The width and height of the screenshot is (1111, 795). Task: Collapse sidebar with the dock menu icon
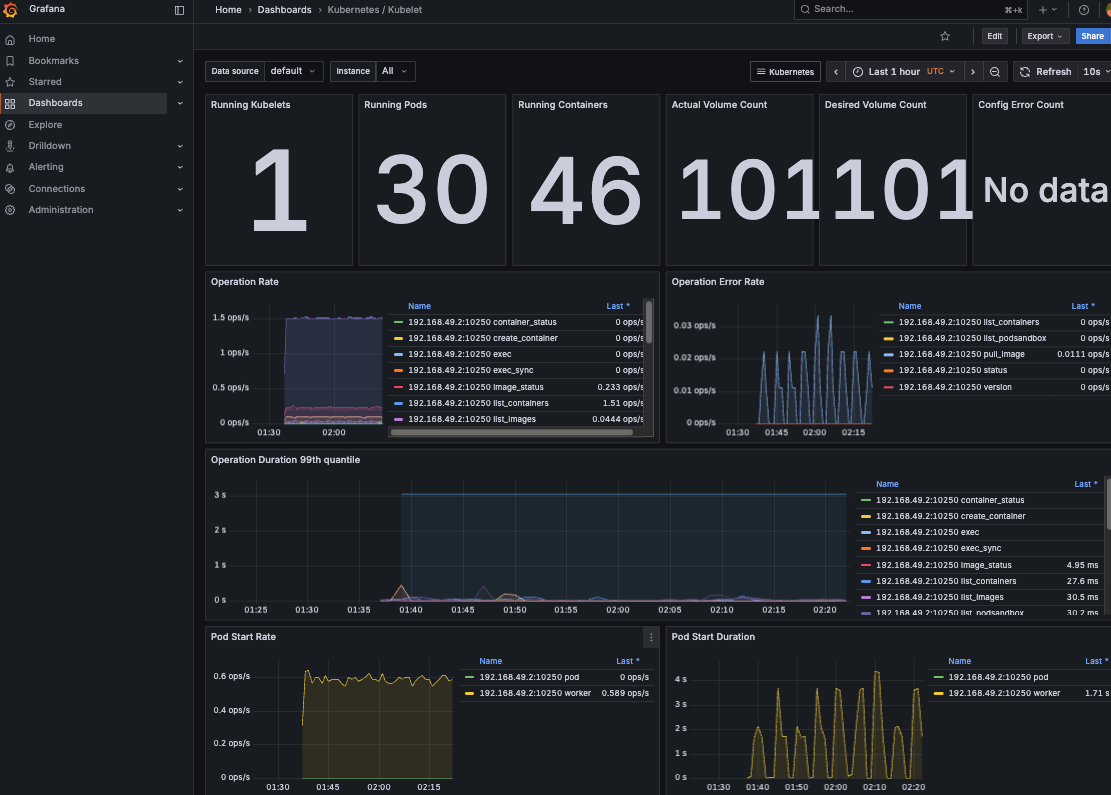pyautogui.click(x=179, y=10)
